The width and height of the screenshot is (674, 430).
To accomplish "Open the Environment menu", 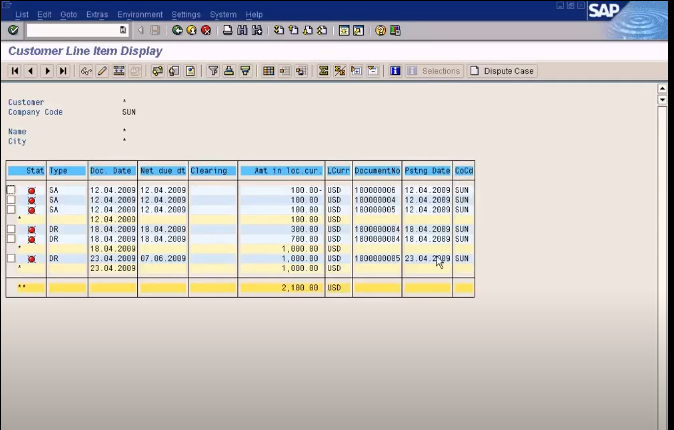I will (140, 15).
